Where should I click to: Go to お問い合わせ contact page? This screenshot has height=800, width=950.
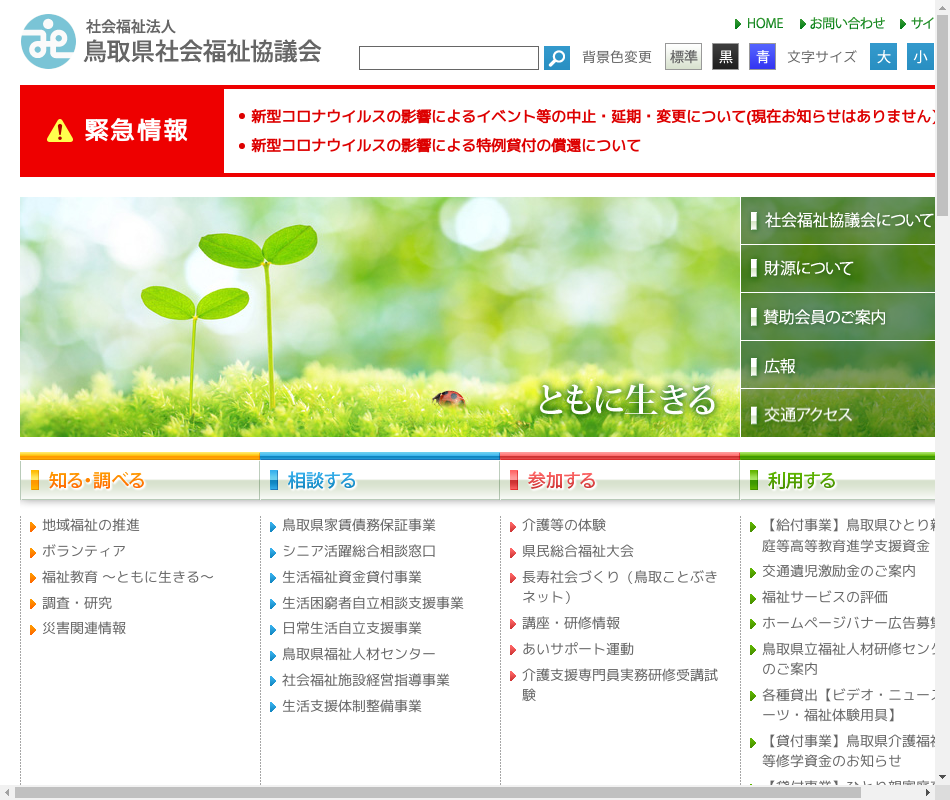(x=847, y=23)
